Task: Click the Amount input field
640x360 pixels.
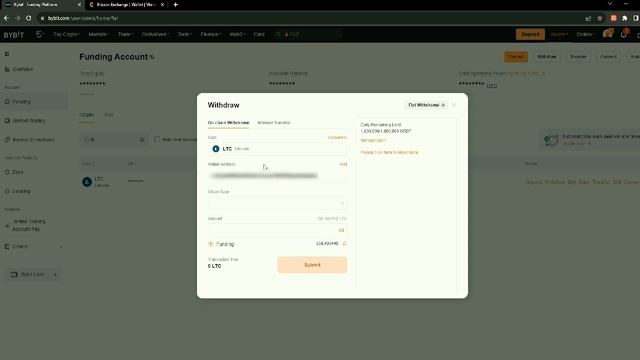Action: pos(277,230)
